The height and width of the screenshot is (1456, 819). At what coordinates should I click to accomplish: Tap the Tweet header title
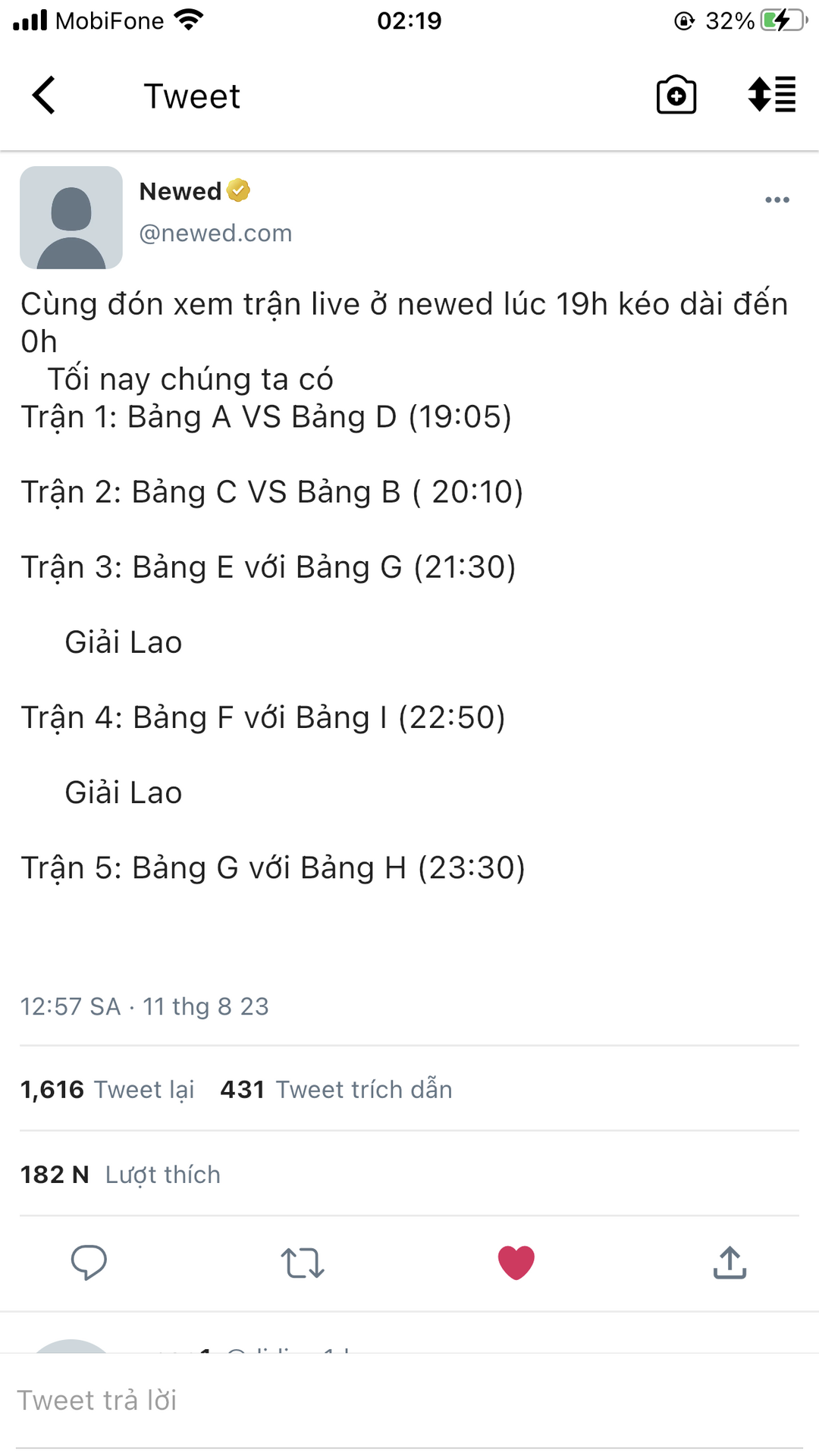(x=192, y=96)
